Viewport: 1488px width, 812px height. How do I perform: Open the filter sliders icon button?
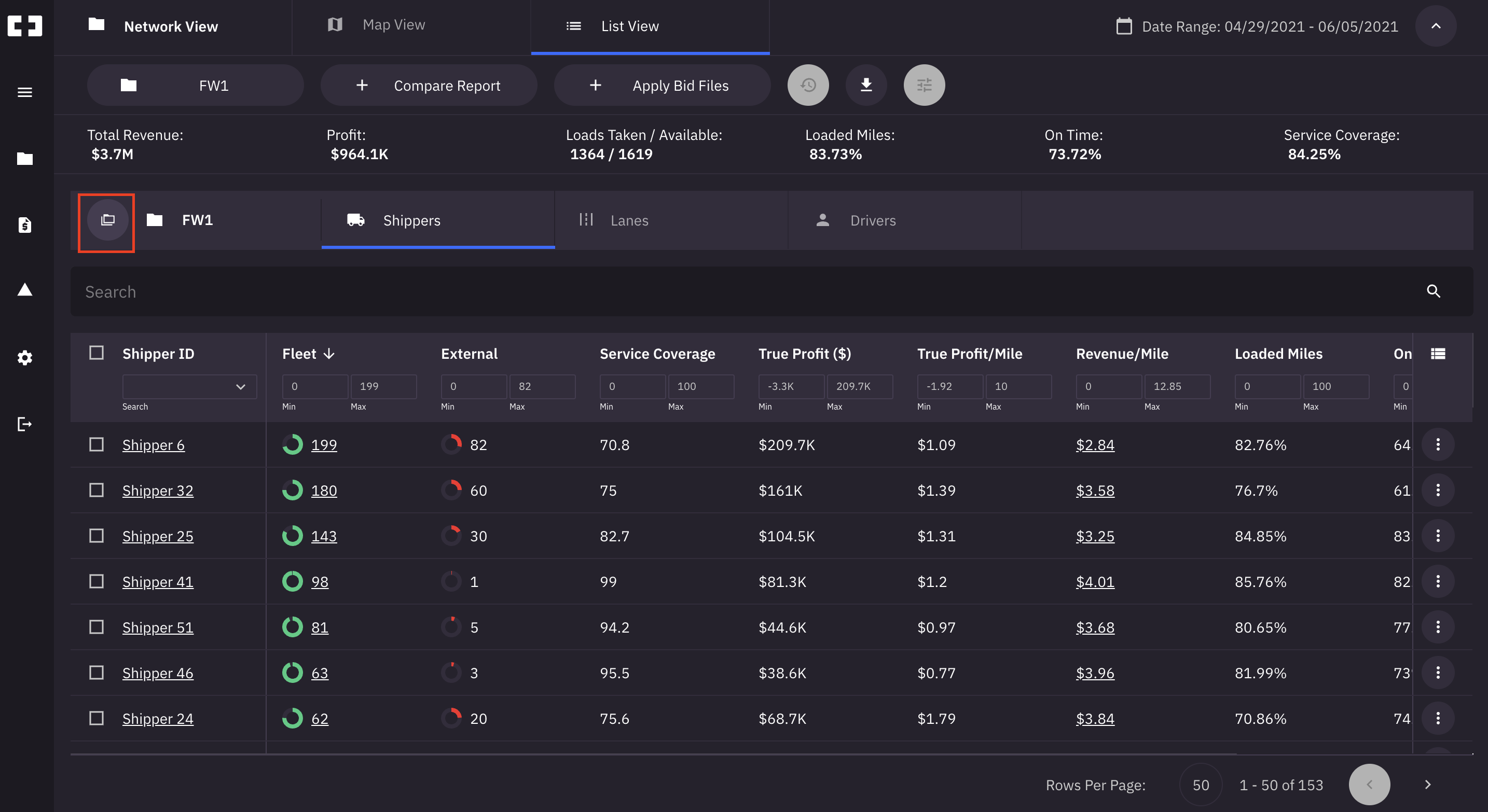924,86
